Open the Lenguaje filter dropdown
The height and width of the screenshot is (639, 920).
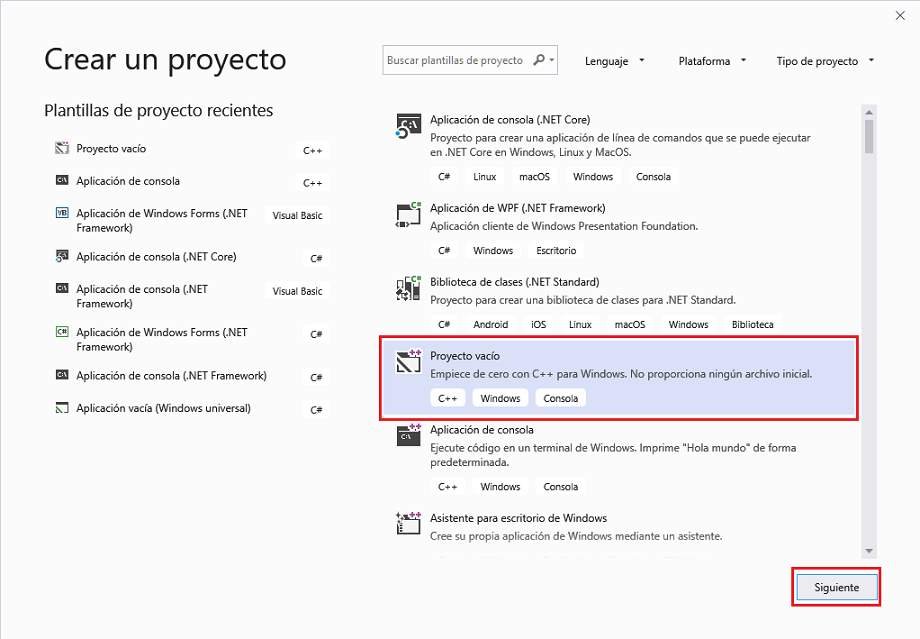click(x=613, y=61)
